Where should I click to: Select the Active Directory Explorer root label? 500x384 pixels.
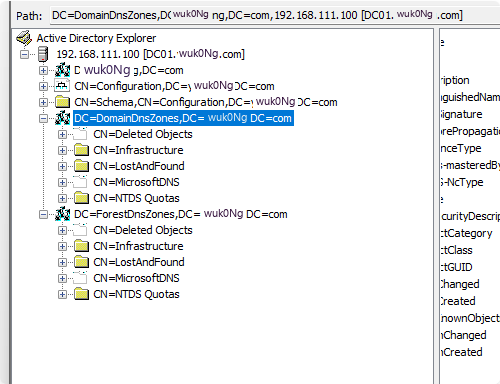click(x=96, y=38)
